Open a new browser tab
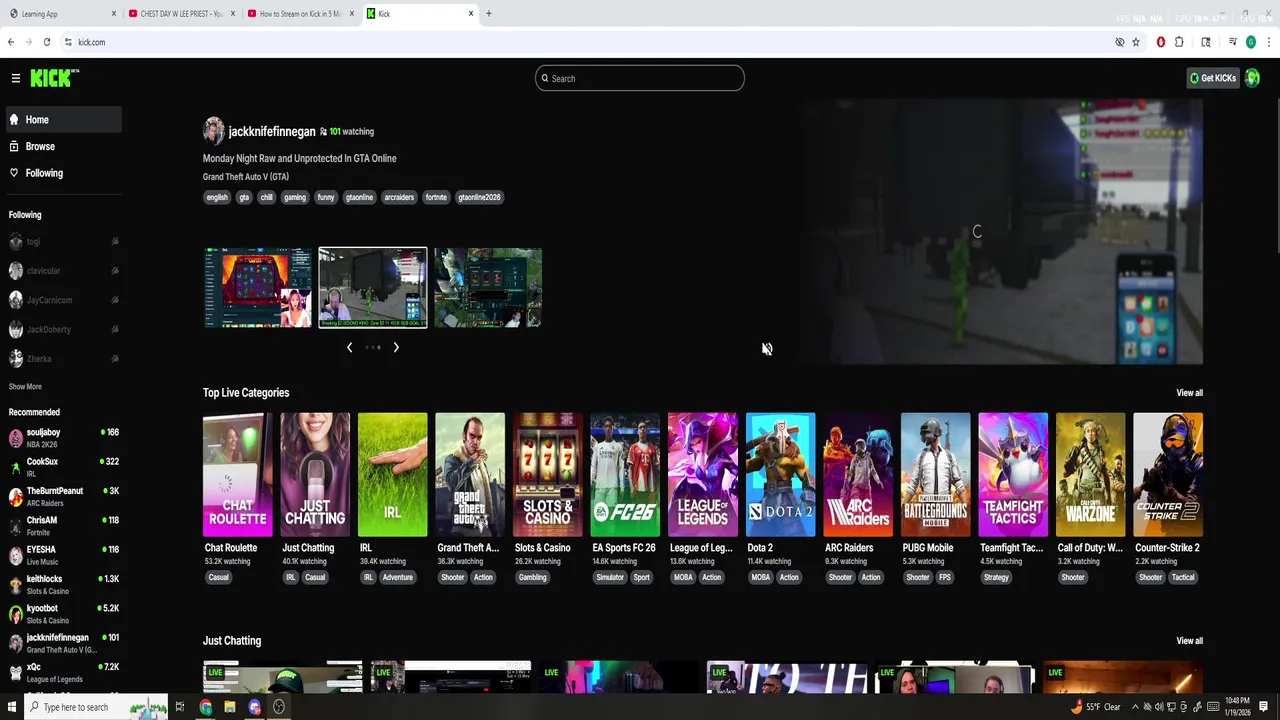 [489, 14]
